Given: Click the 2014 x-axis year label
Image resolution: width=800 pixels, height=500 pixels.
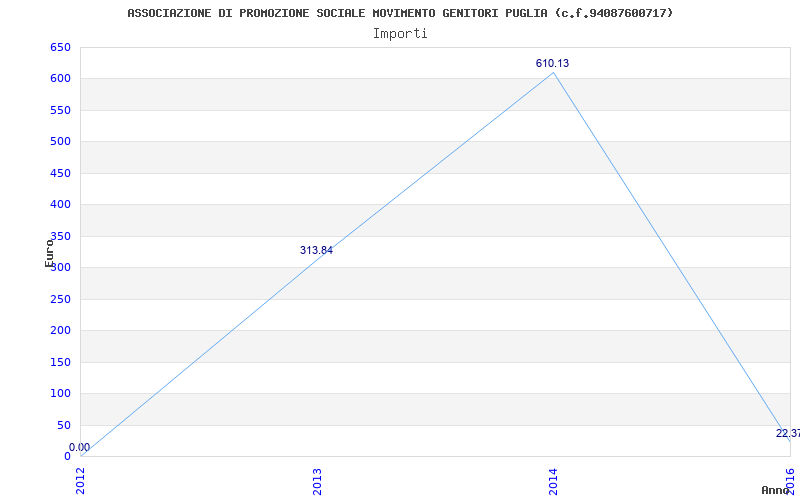Looking at the screenshot, I should (x=553, y=480).
